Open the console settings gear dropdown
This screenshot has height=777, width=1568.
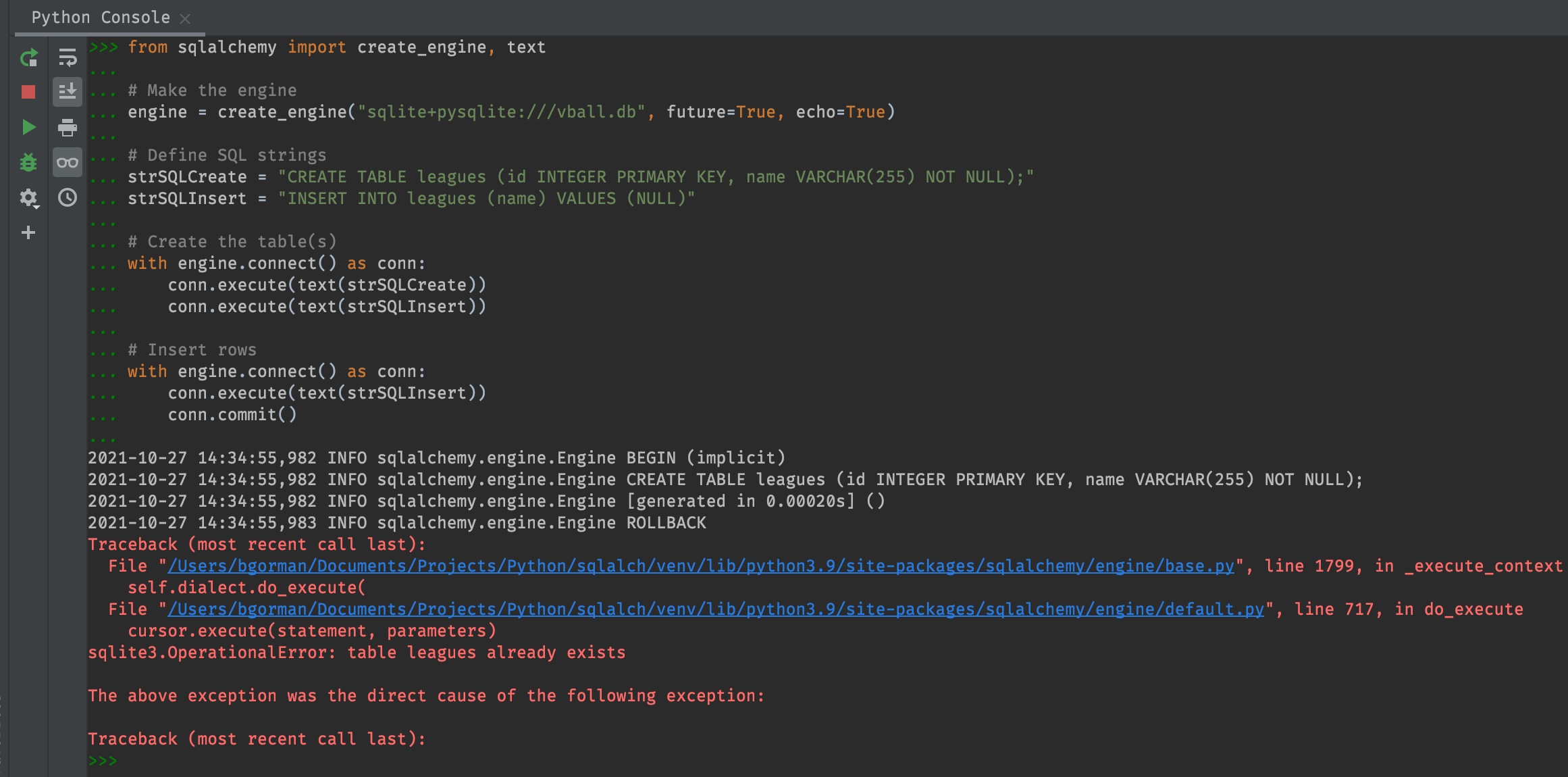coord(28,198)
